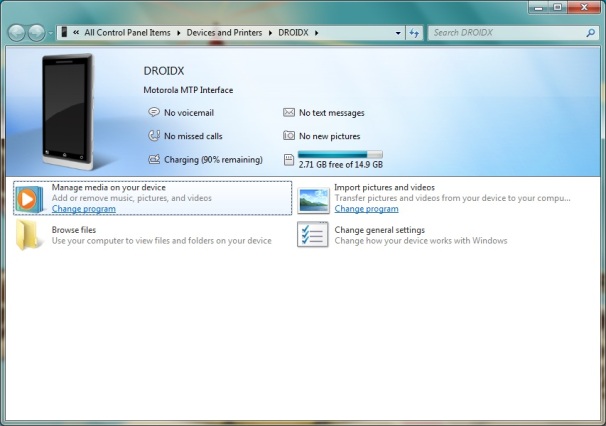The height and width of the screenshot is (426, 606).
Task: Click the No text messages label
Action: tap(332, 113)
